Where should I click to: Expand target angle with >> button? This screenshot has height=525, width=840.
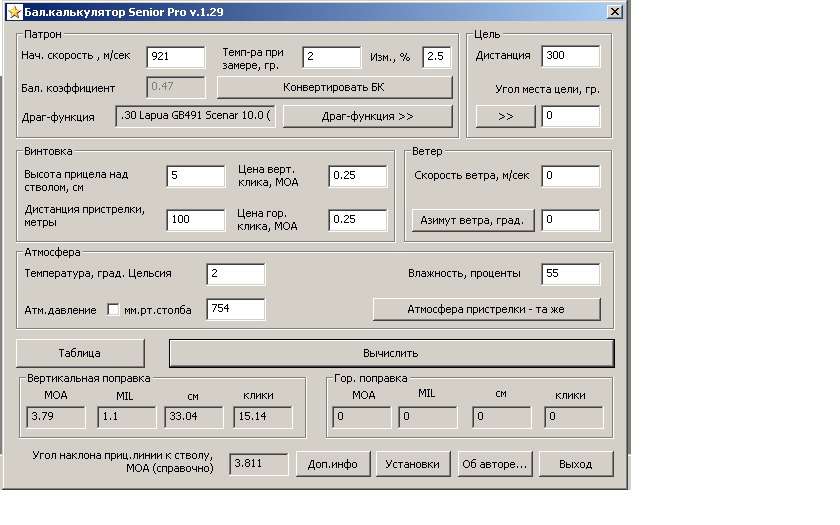click(505, 116)
